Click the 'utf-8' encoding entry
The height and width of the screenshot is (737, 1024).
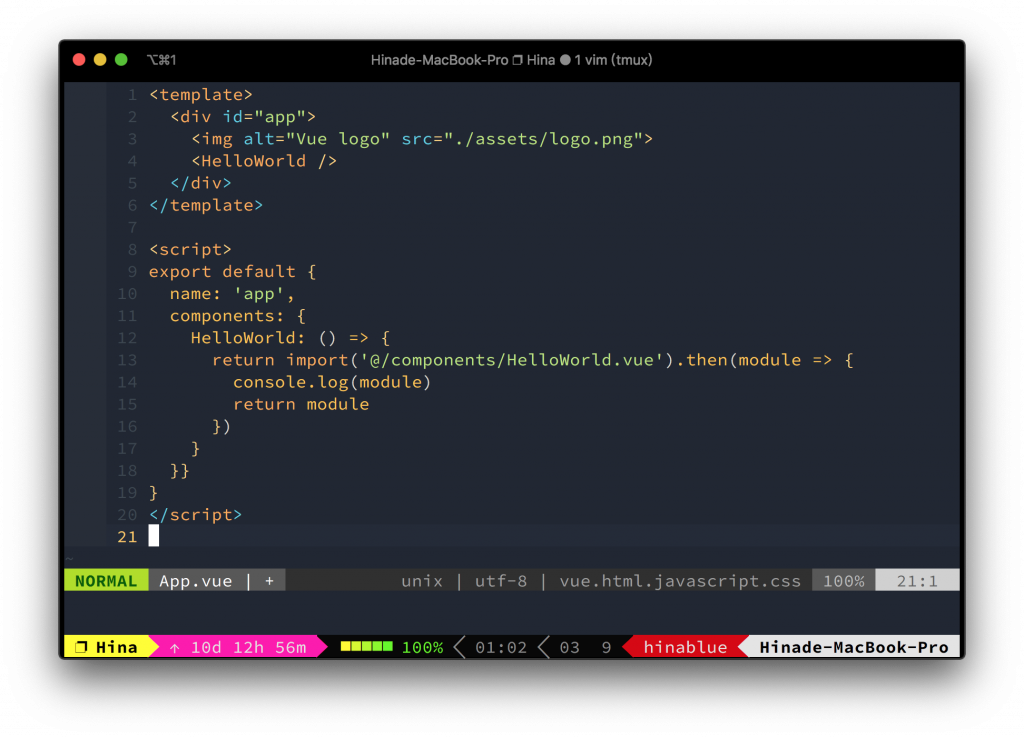(x=501, y=580)
